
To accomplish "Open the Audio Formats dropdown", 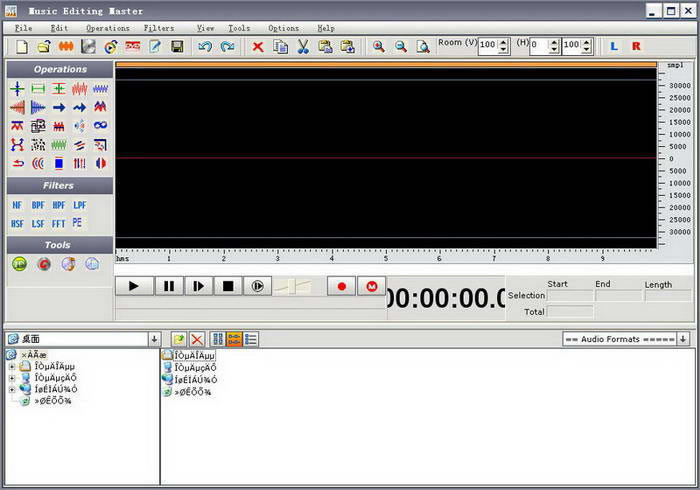I will coord(684,340).
